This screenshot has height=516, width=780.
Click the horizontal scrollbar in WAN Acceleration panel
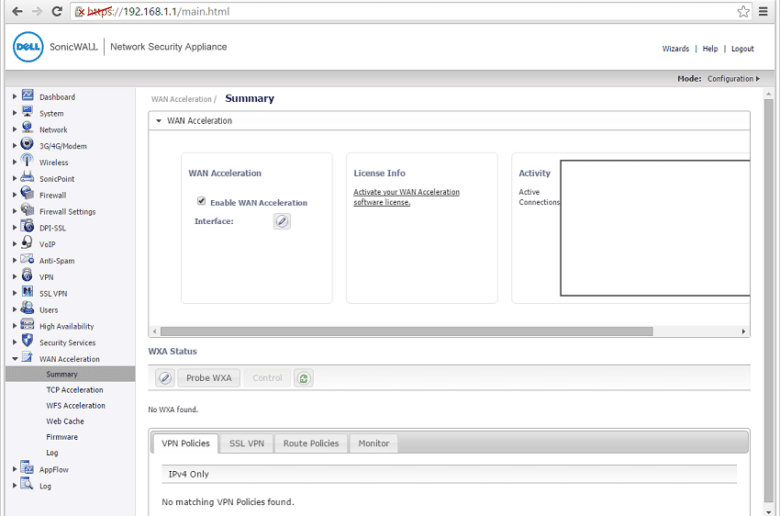(x=406, y=331)
